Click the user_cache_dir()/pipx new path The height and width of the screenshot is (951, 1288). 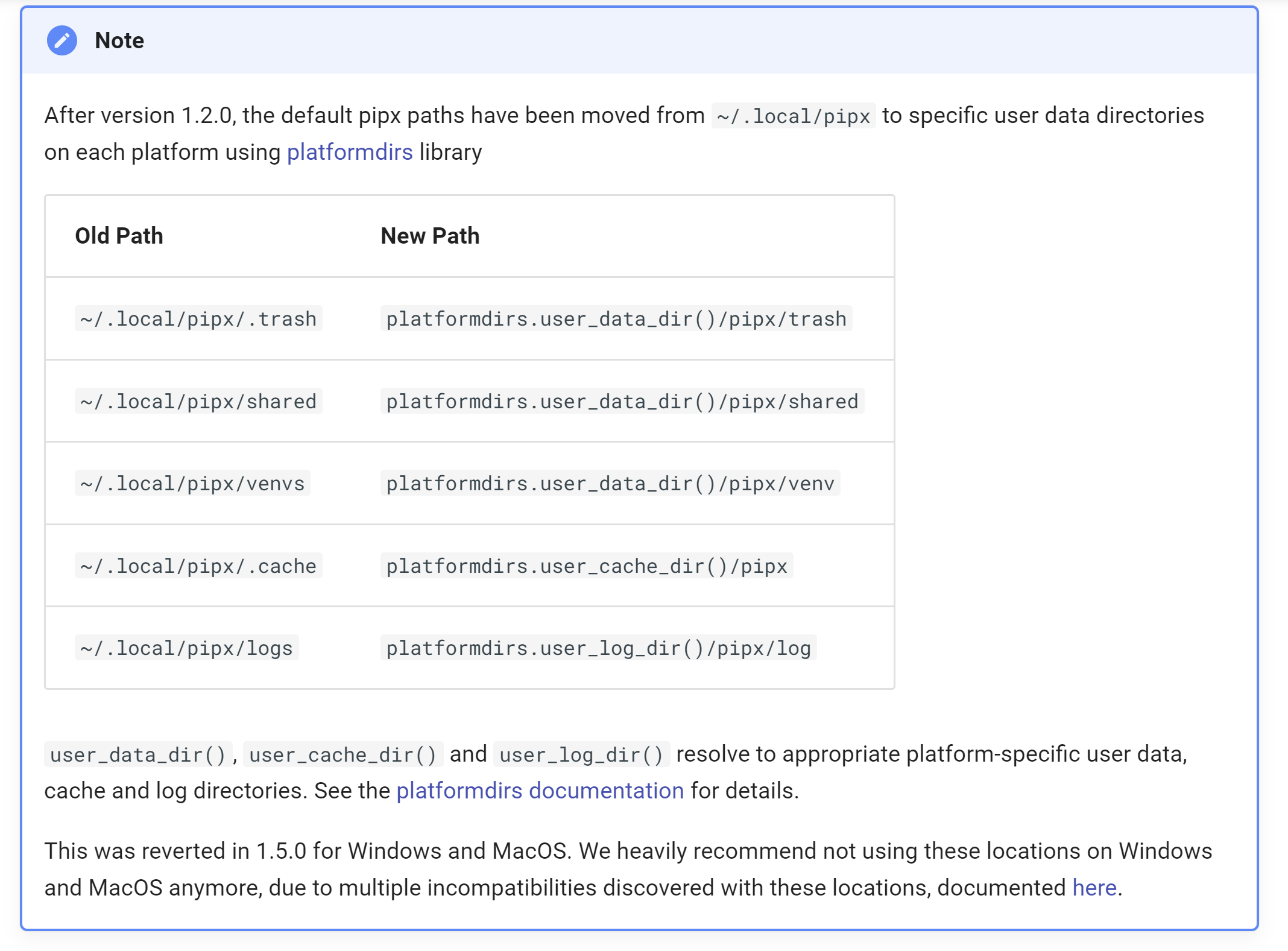click(x=586, y=566)
